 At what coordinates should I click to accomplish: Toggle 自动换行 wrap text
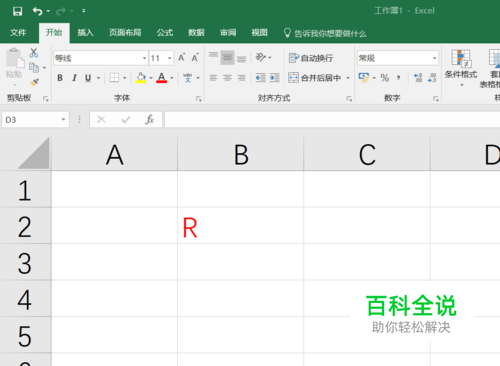311,58
